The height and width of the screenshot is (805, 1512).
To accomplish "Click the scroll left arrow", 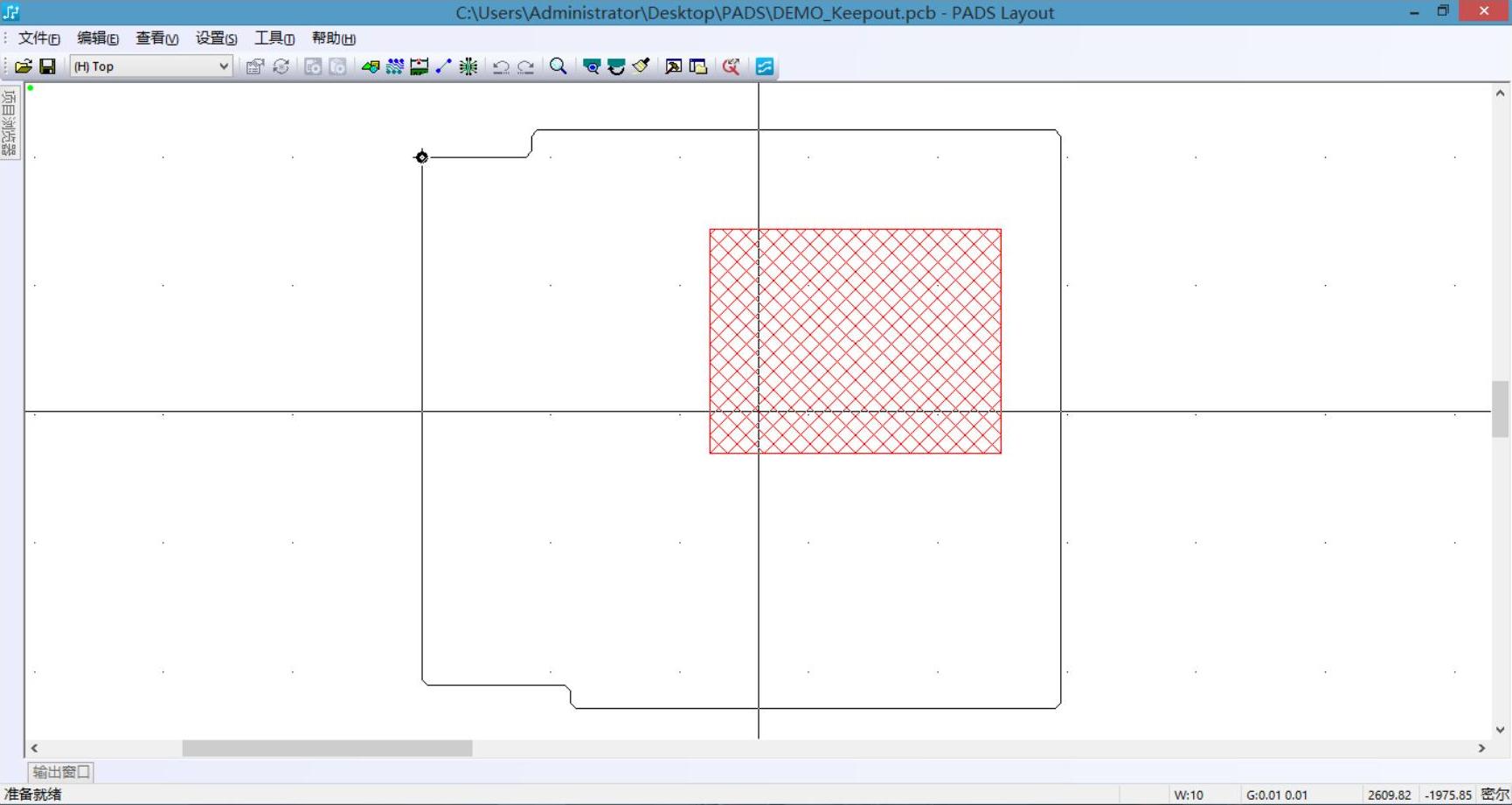I will pyautogui.click(x=34, y=748).
